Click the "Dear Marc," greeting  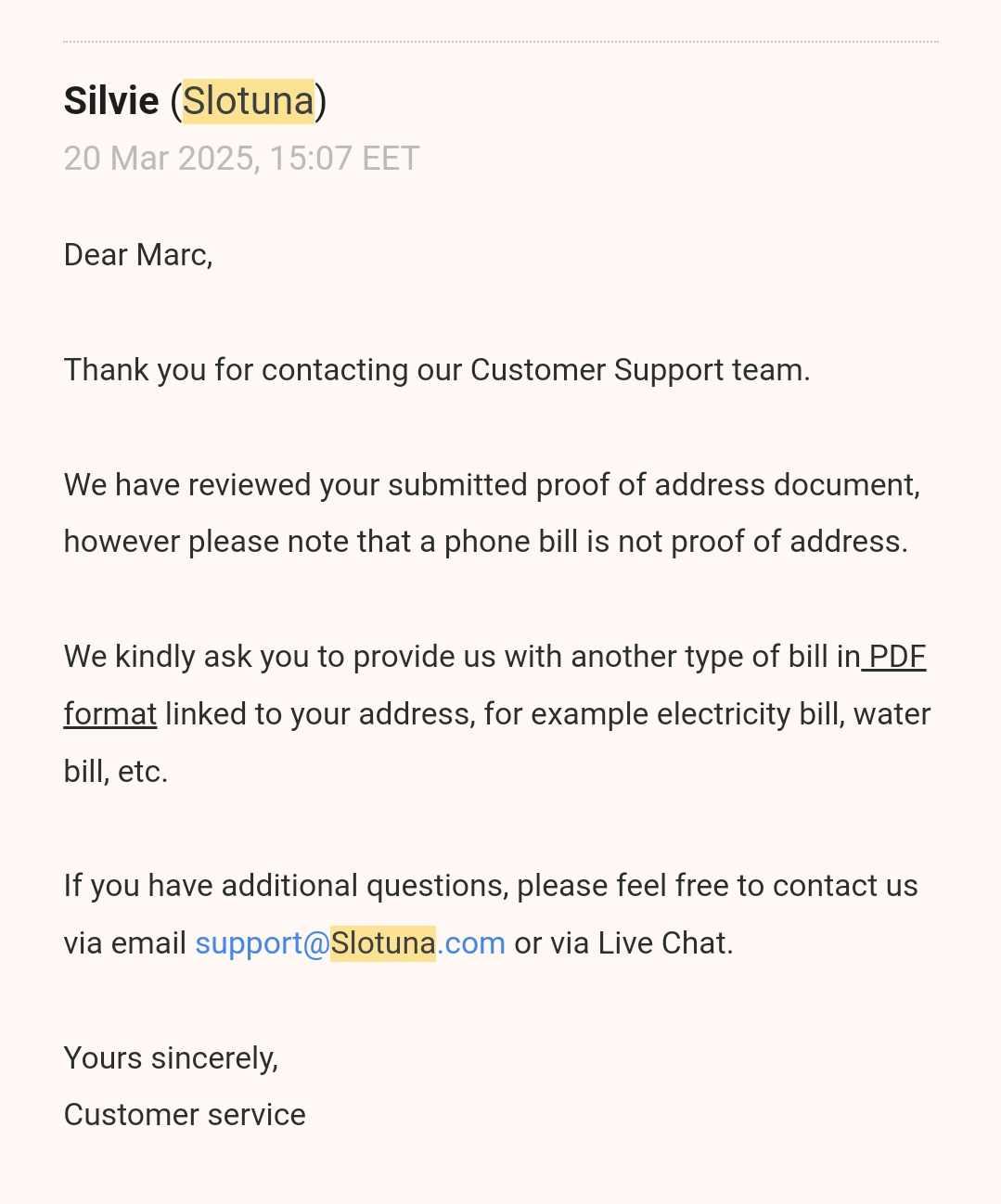138,255
